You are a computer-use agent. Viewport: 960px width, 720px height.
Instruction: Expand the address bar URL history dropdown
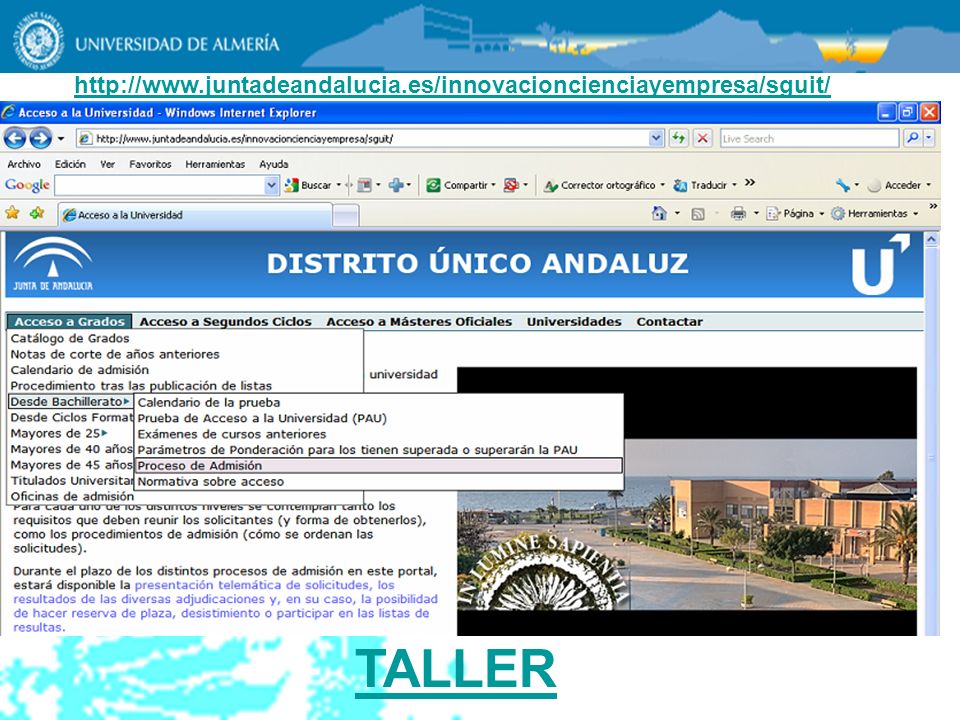[x=656, y=138]
